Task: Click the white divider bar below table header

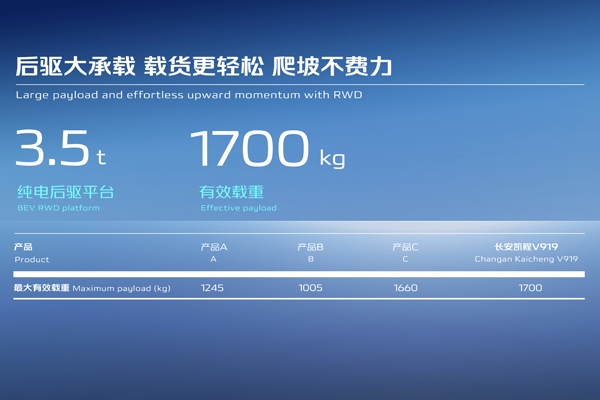Action: coord(299,273)
